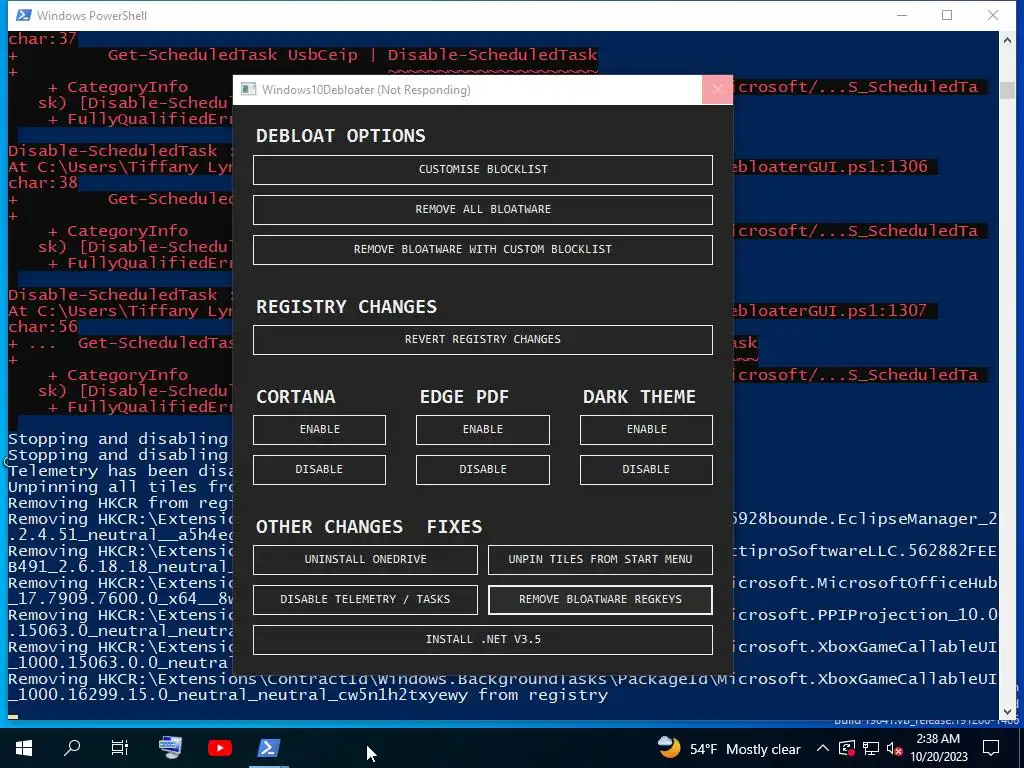Click the 'Mostly clear' weather text

pos(763,749)
